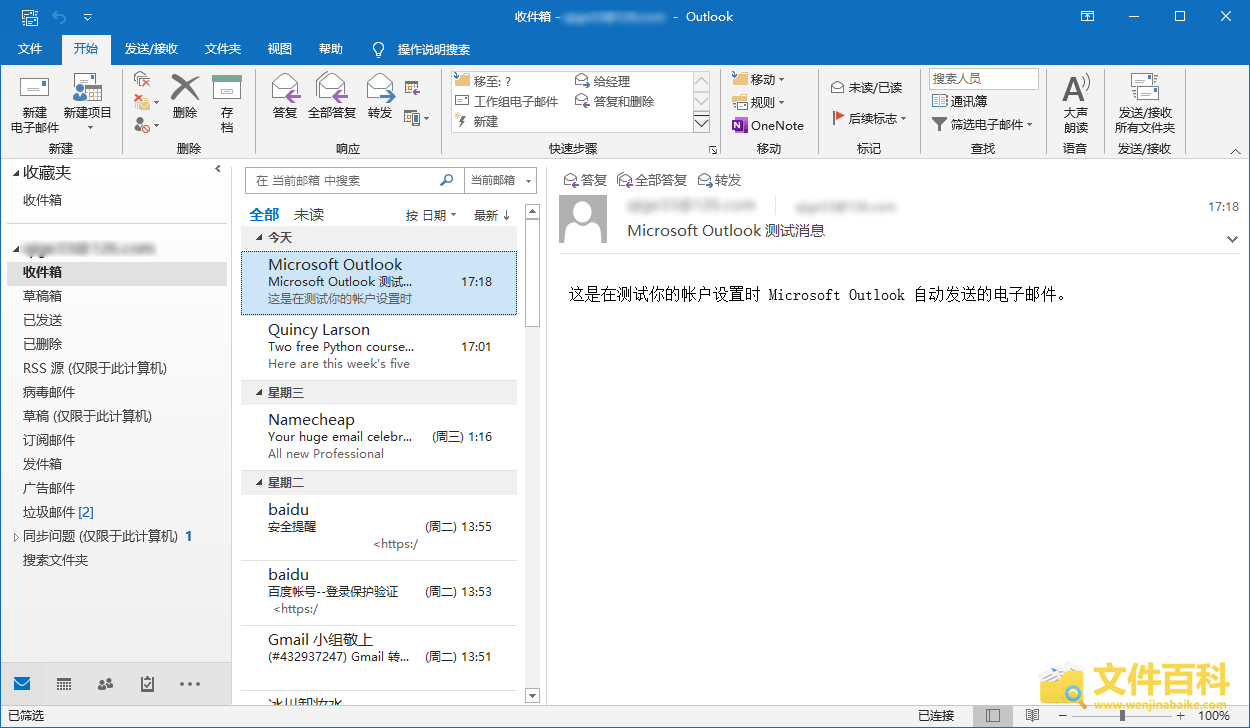This screenshot has width=1250, height=728.
Task: Show only Unread (未读) messages
Action: tap(309, 215)
